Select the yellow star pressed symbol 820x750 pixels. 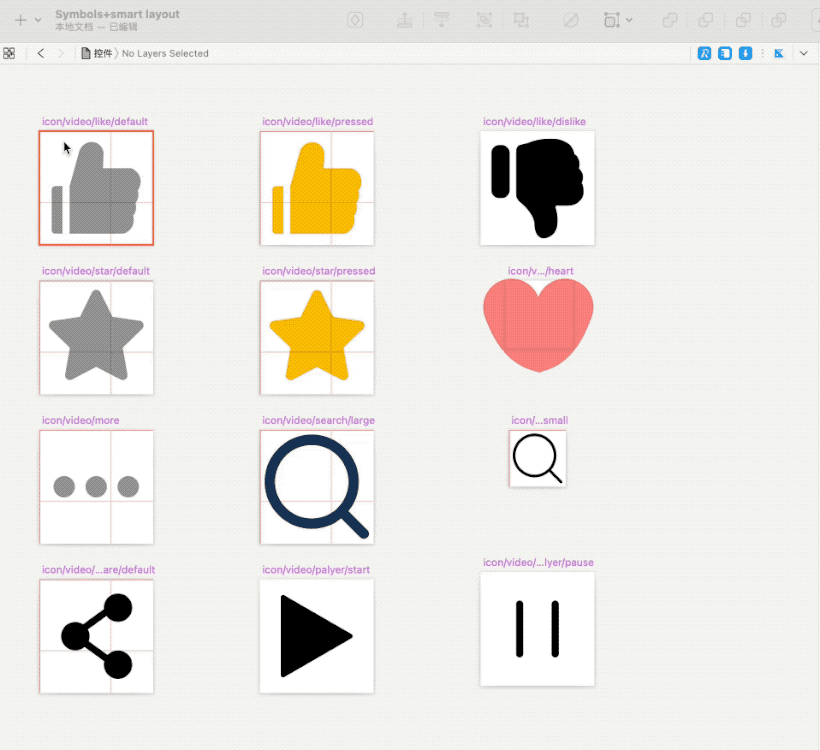[x=317, y=337]
